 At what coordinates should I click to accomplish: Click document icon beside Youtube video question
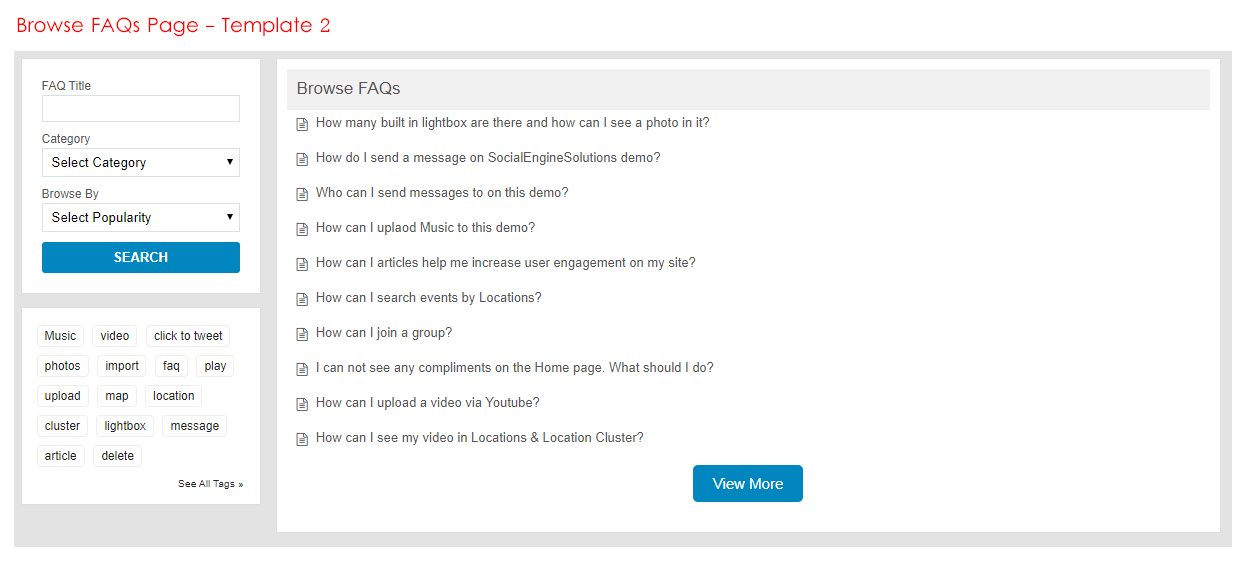302,404
